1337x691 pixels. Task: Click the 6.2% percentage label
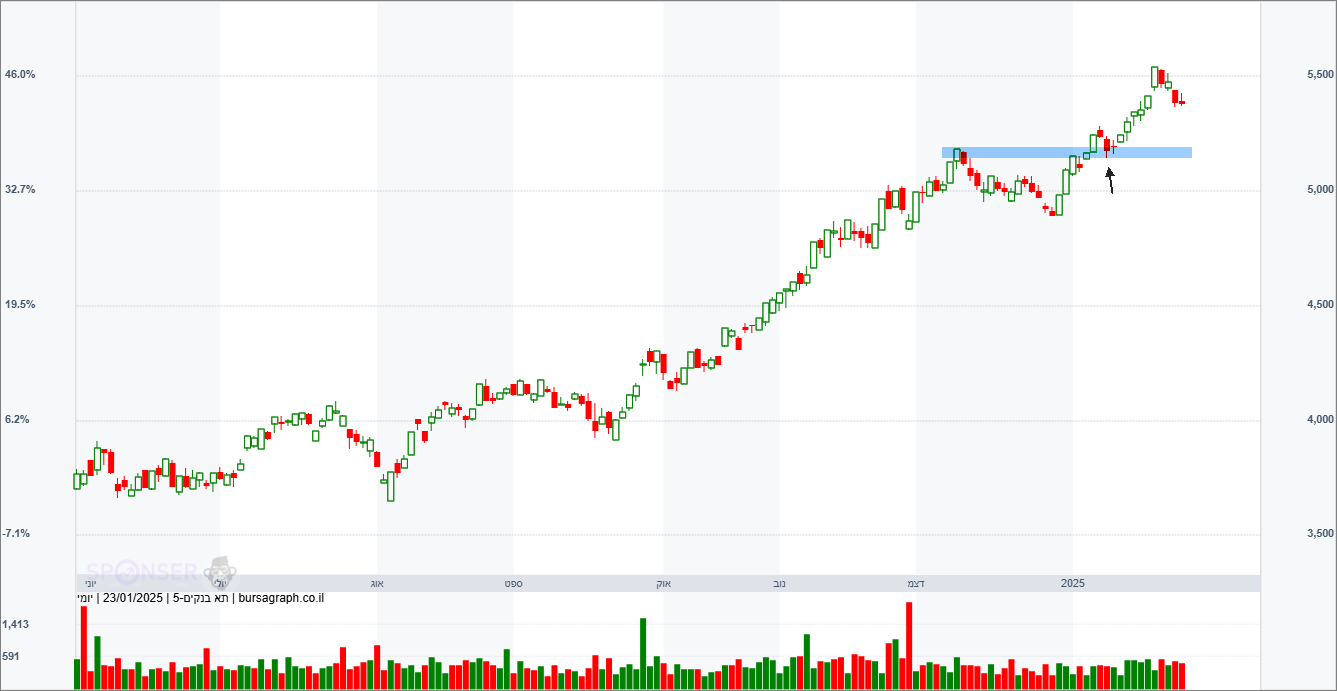click(17, 420)
